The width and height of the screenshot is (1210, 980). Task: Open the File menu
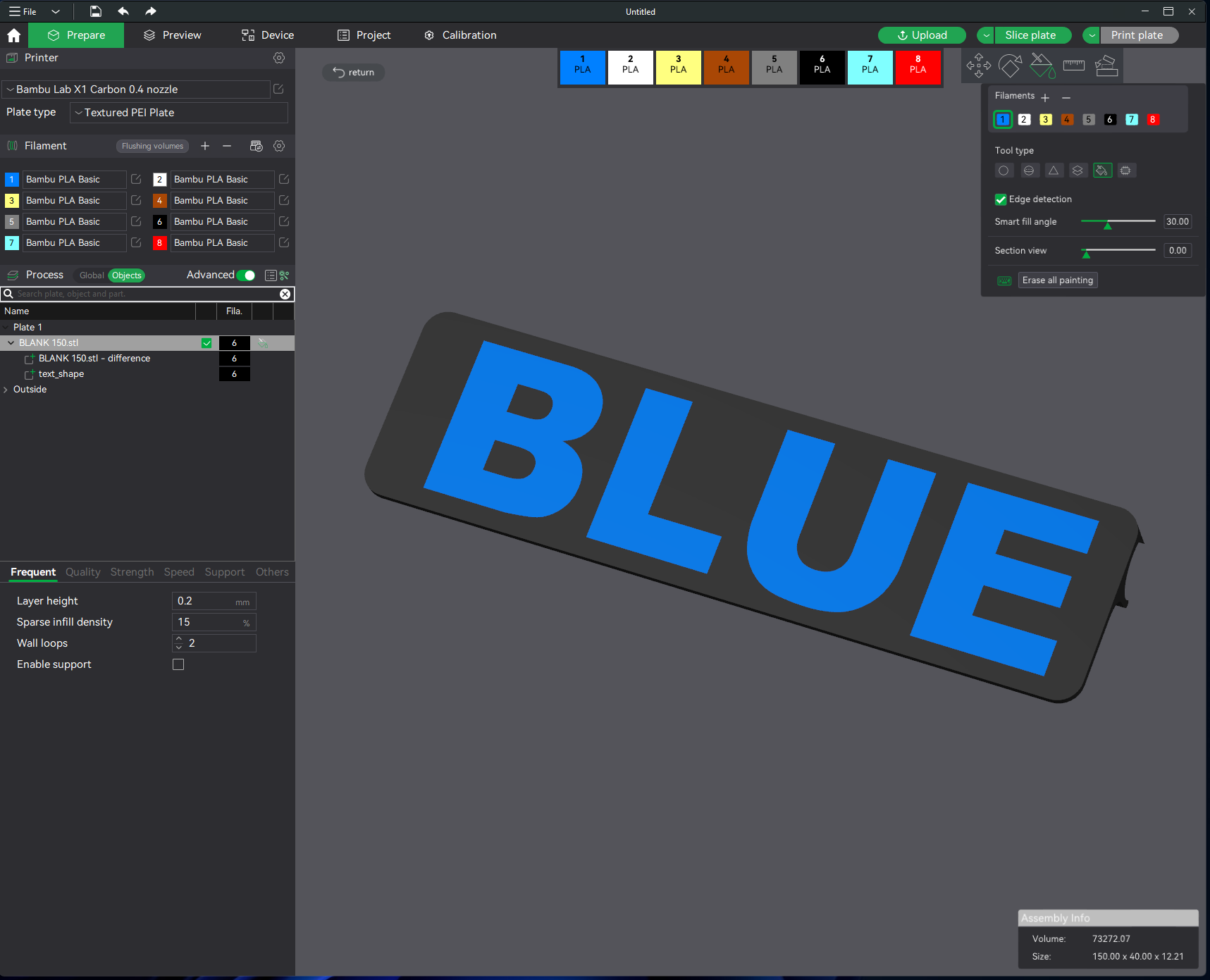point(23,11)
